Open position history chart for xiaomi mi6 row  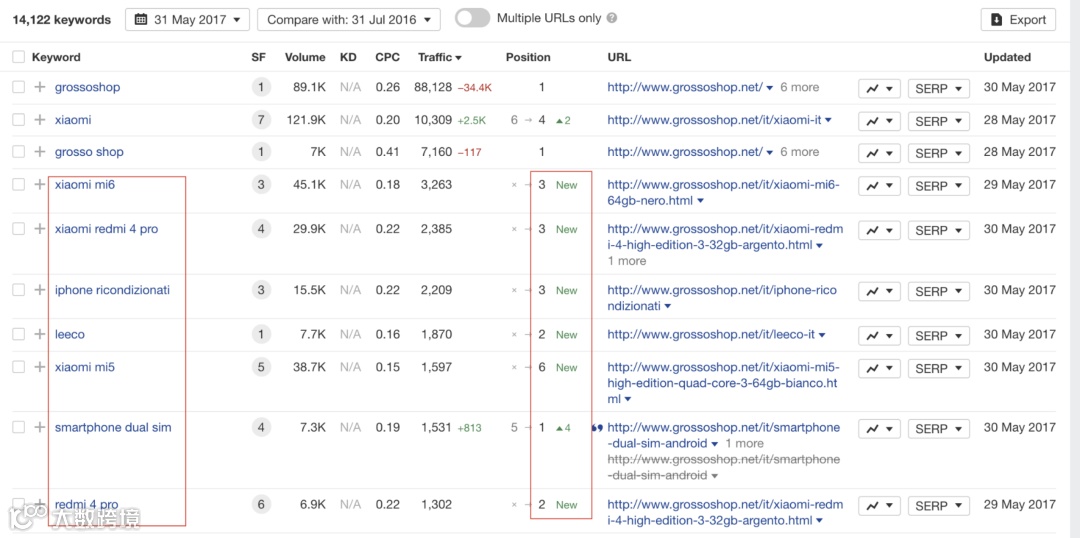coord(879,185)
